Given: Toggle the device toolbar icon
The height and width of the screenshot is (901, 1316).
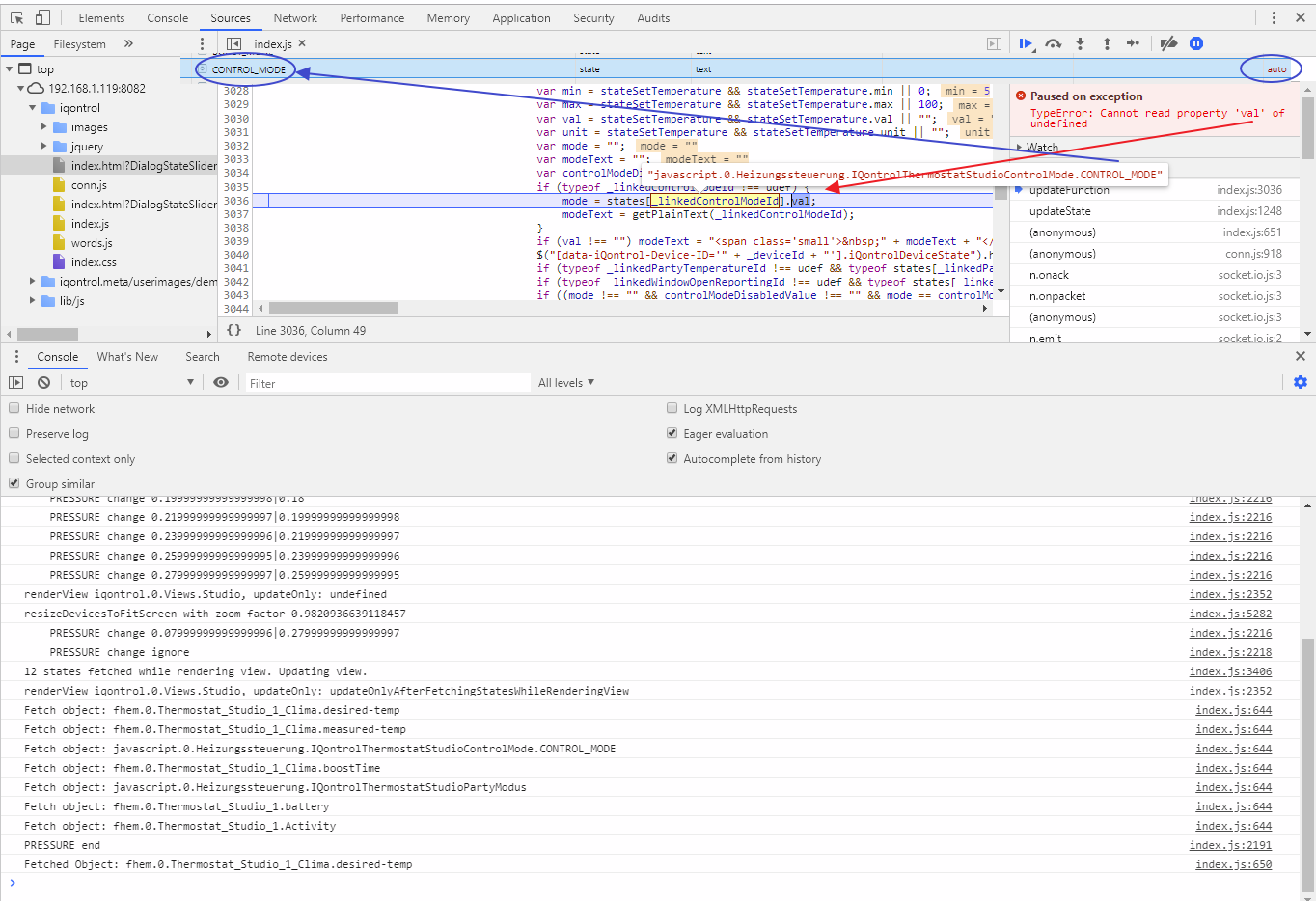Looking at the screenshot, I should [x=42, y=17].
